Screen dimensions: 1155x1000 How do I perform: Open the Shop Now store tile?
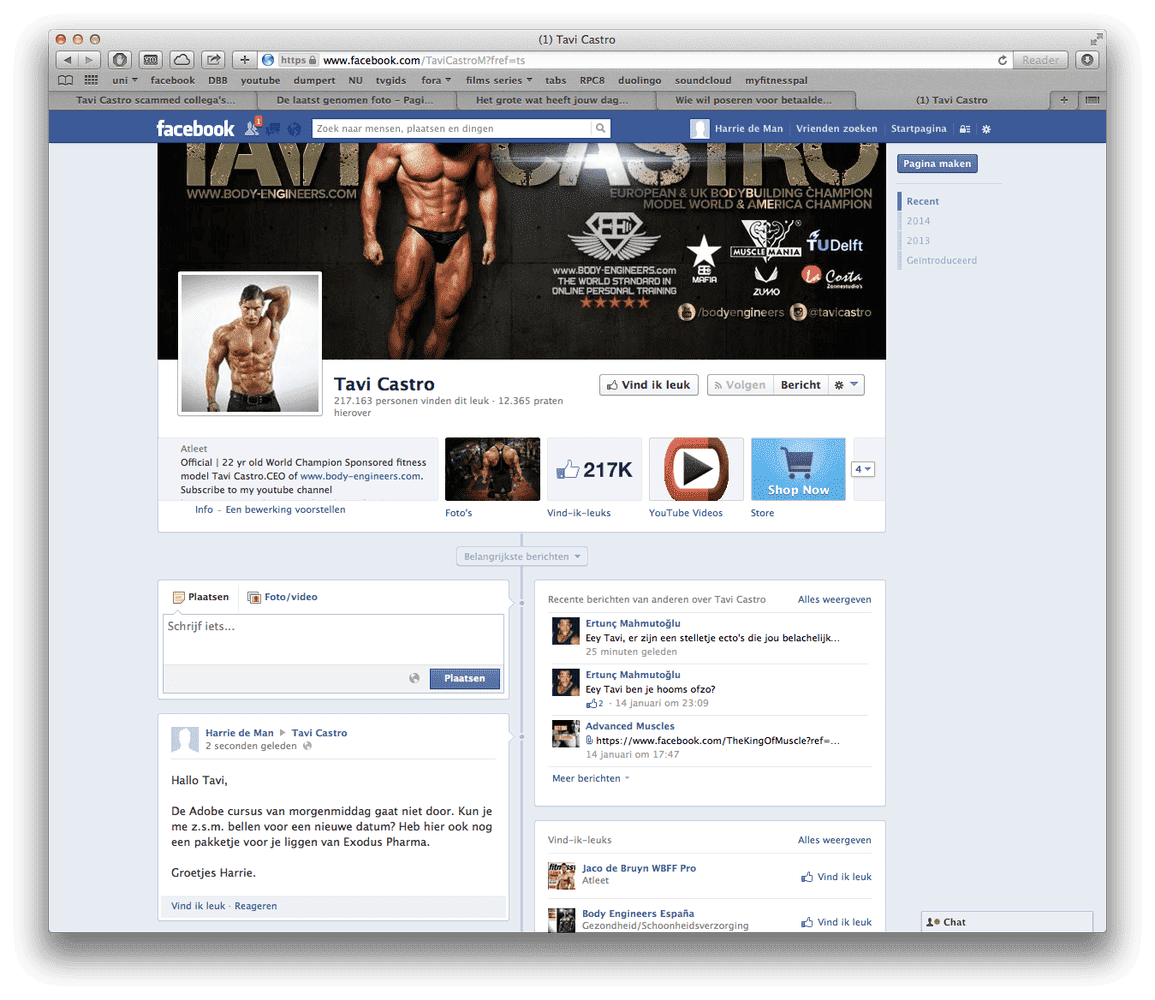798,469
